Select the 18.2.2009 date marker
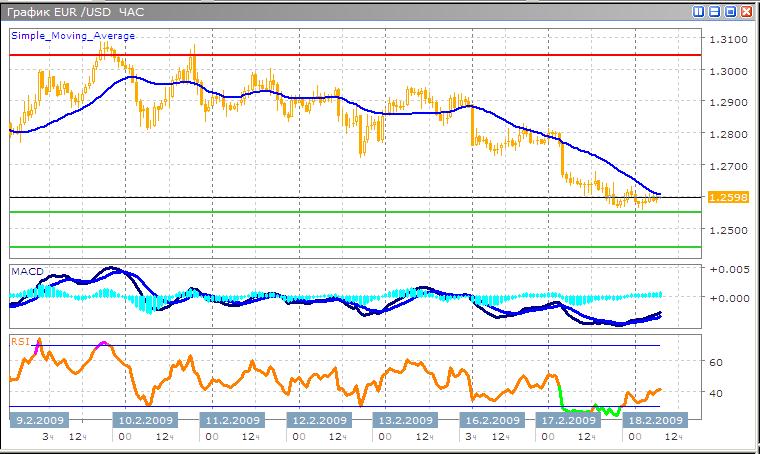The width and height of the screenshot is (760, 454). pos(654,420)
